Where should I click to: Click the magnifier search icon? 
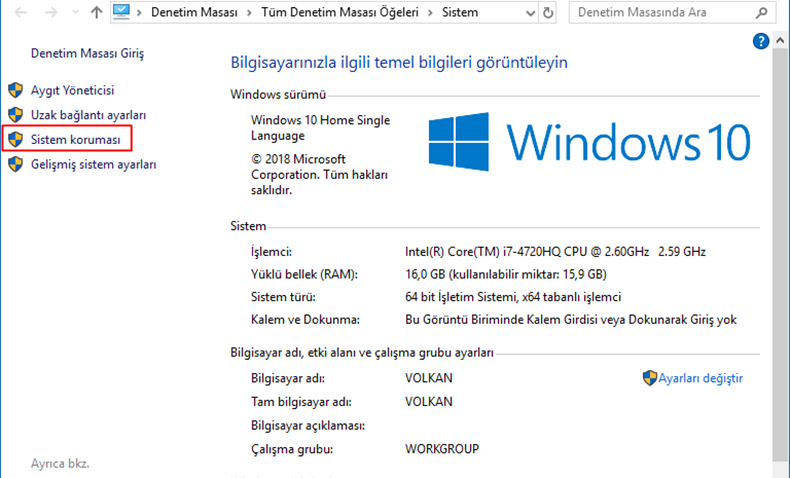pos(762,13)
